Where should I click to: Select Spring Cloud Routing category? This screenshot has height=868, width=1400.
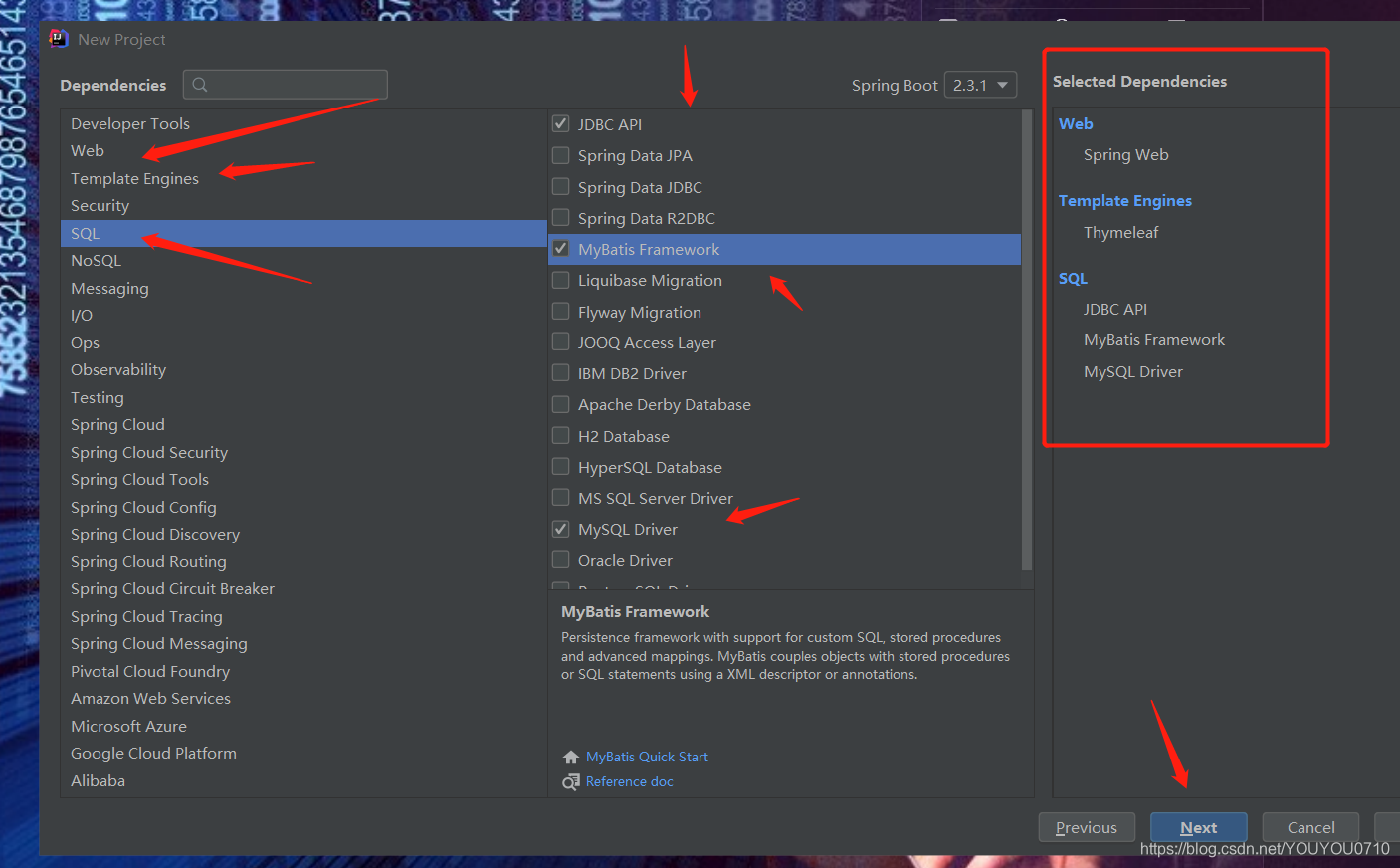pos(303,561)
